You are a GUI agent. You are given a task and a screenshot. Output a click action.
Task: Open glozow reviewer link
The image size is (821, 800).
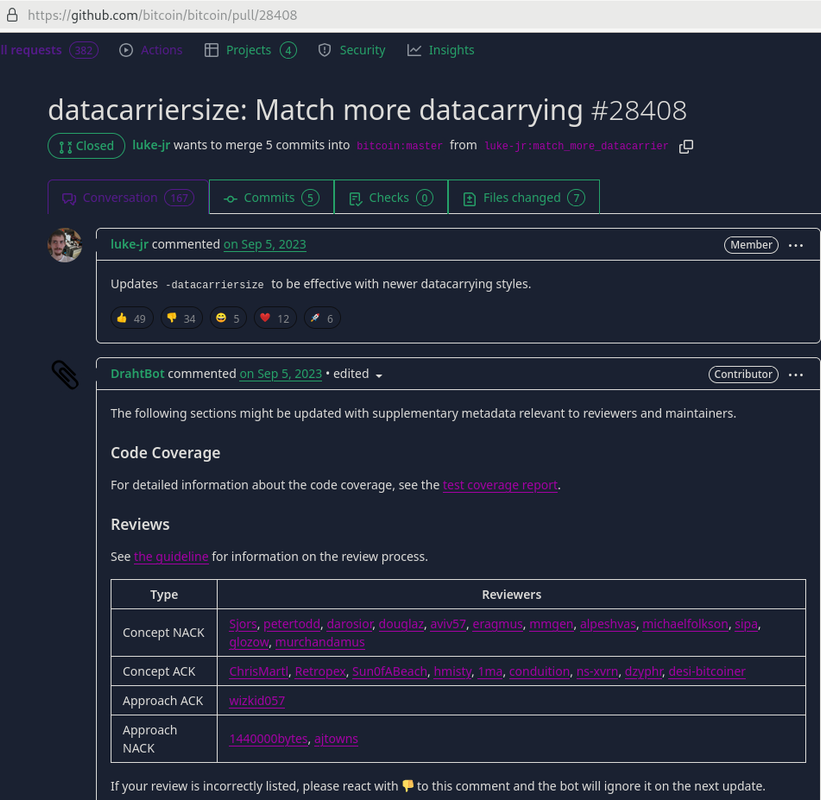(249, 642)
